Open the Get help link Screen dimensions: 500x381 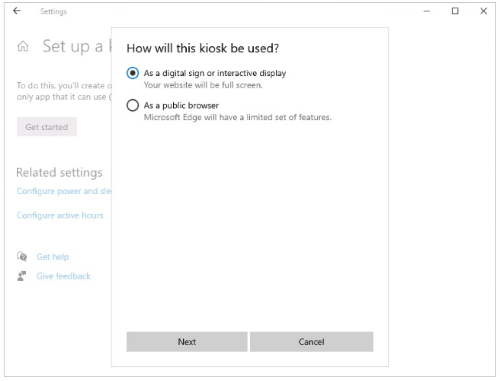point(53,257)
